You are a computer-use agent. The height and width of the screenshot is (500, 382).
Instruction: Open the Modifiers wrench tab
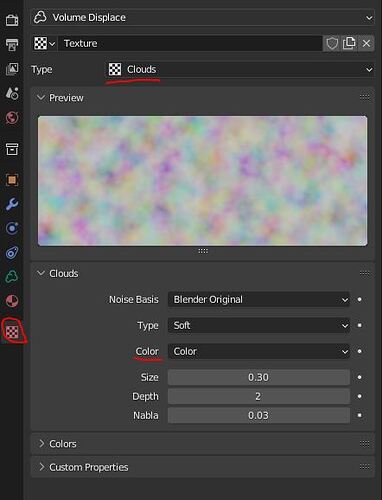click(x=12, y=204)
